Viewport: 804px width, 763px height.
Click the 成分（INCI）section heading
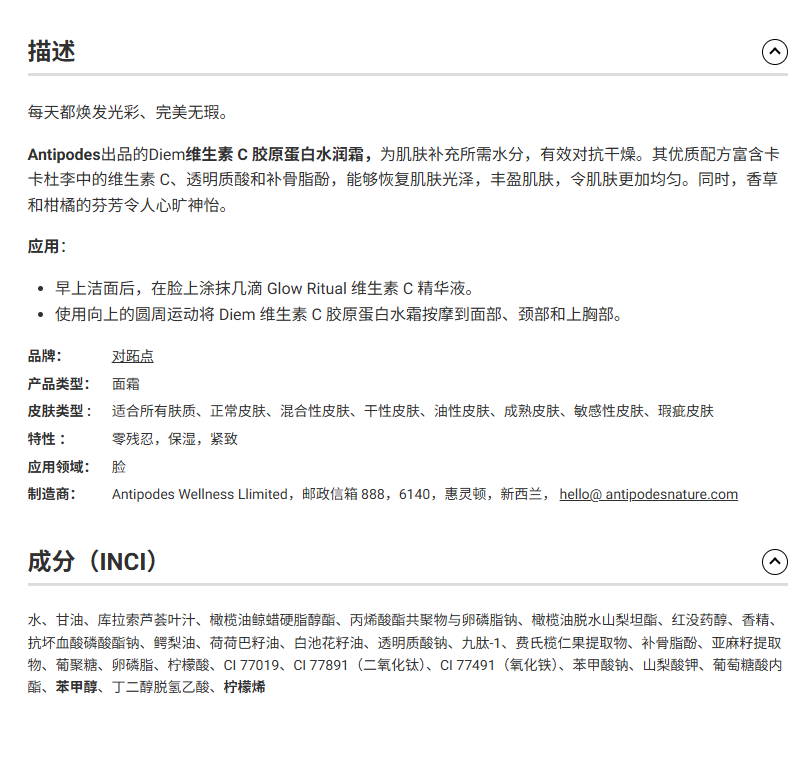pos(94,562)
